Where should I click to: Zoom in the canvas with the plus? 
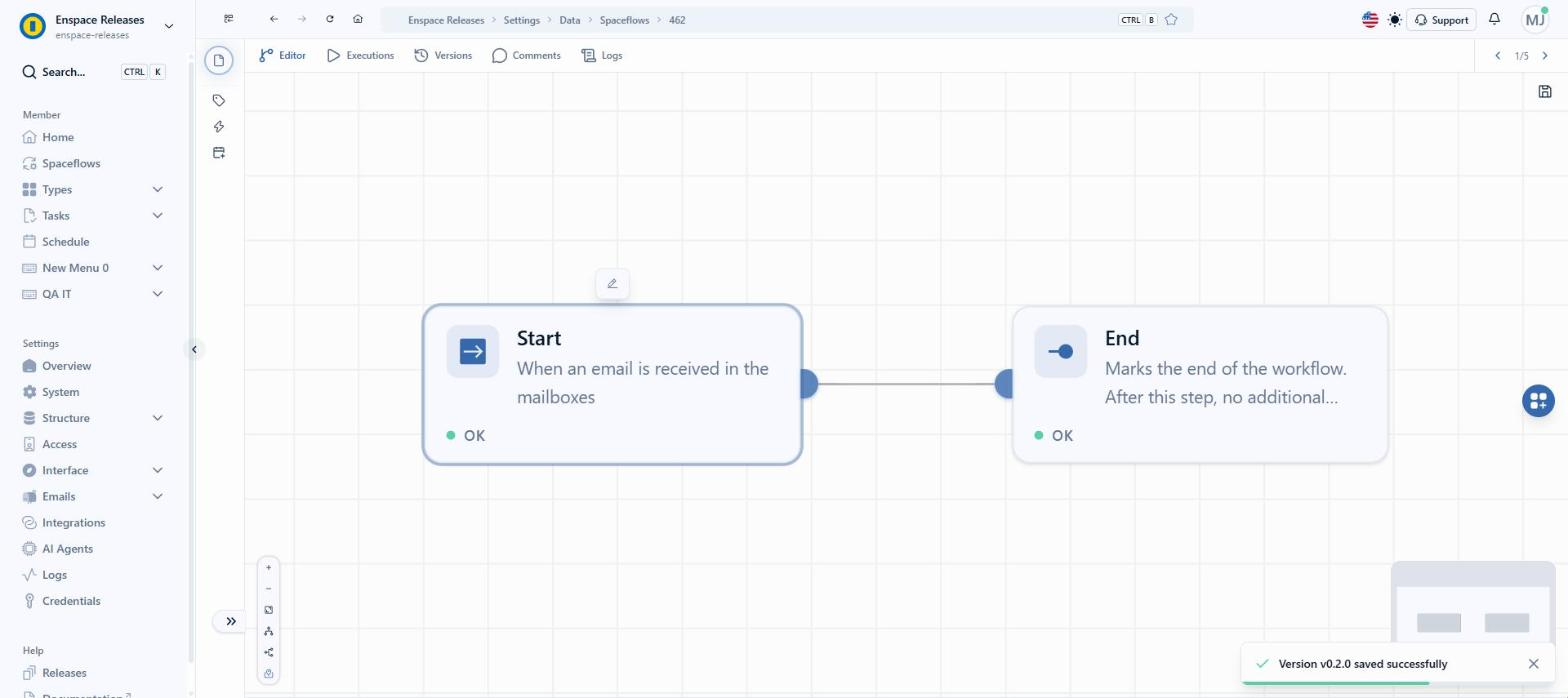[268, 567]
